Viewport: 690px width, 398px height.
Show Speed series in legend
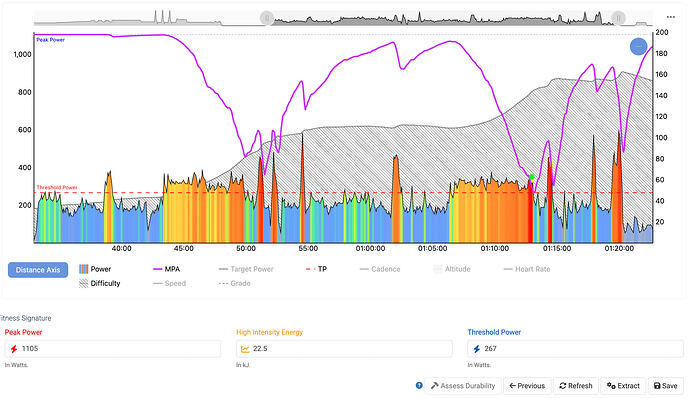pos(169,283)
